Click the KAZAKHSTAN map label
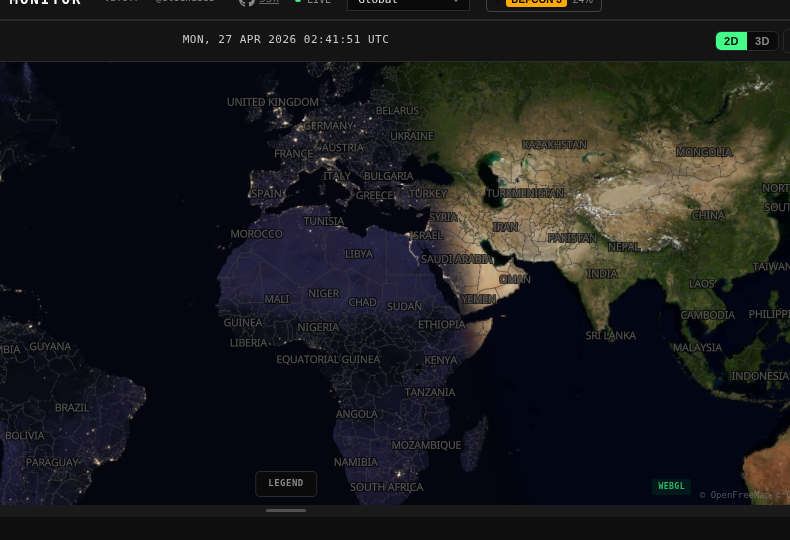 pos(554,145)
